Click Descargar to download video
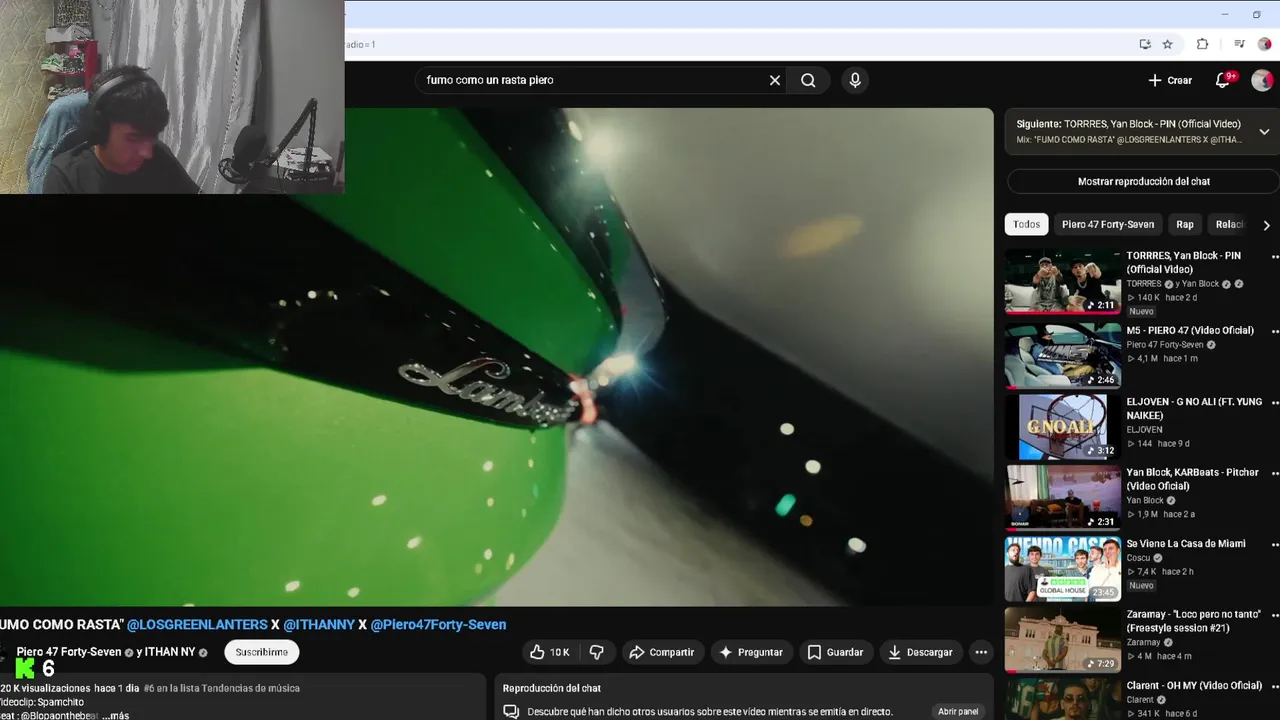Viewport: 1280px width, 720px height. click(x=920, y=652)
